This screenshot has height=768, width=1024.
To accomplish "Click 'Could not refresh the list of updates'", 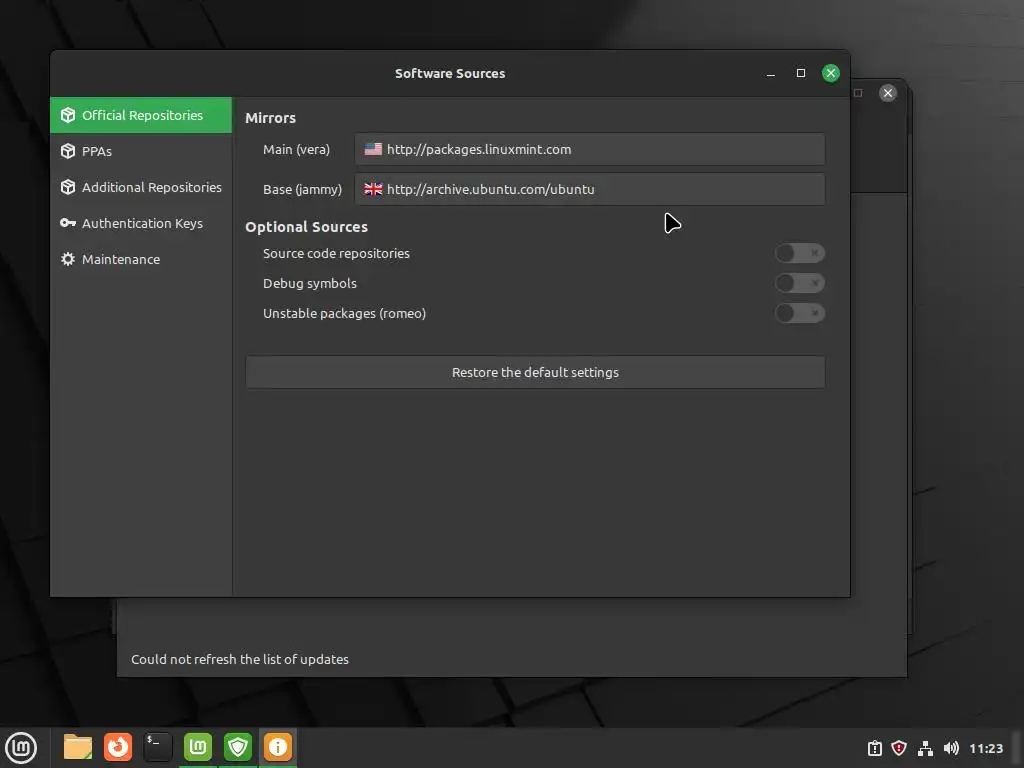I will point(240,659).
